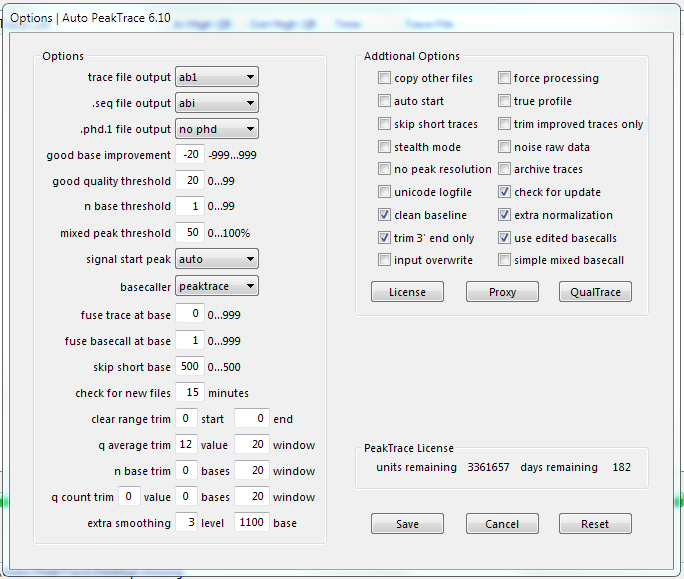Click extra smoothing base field

pos(252,522)
